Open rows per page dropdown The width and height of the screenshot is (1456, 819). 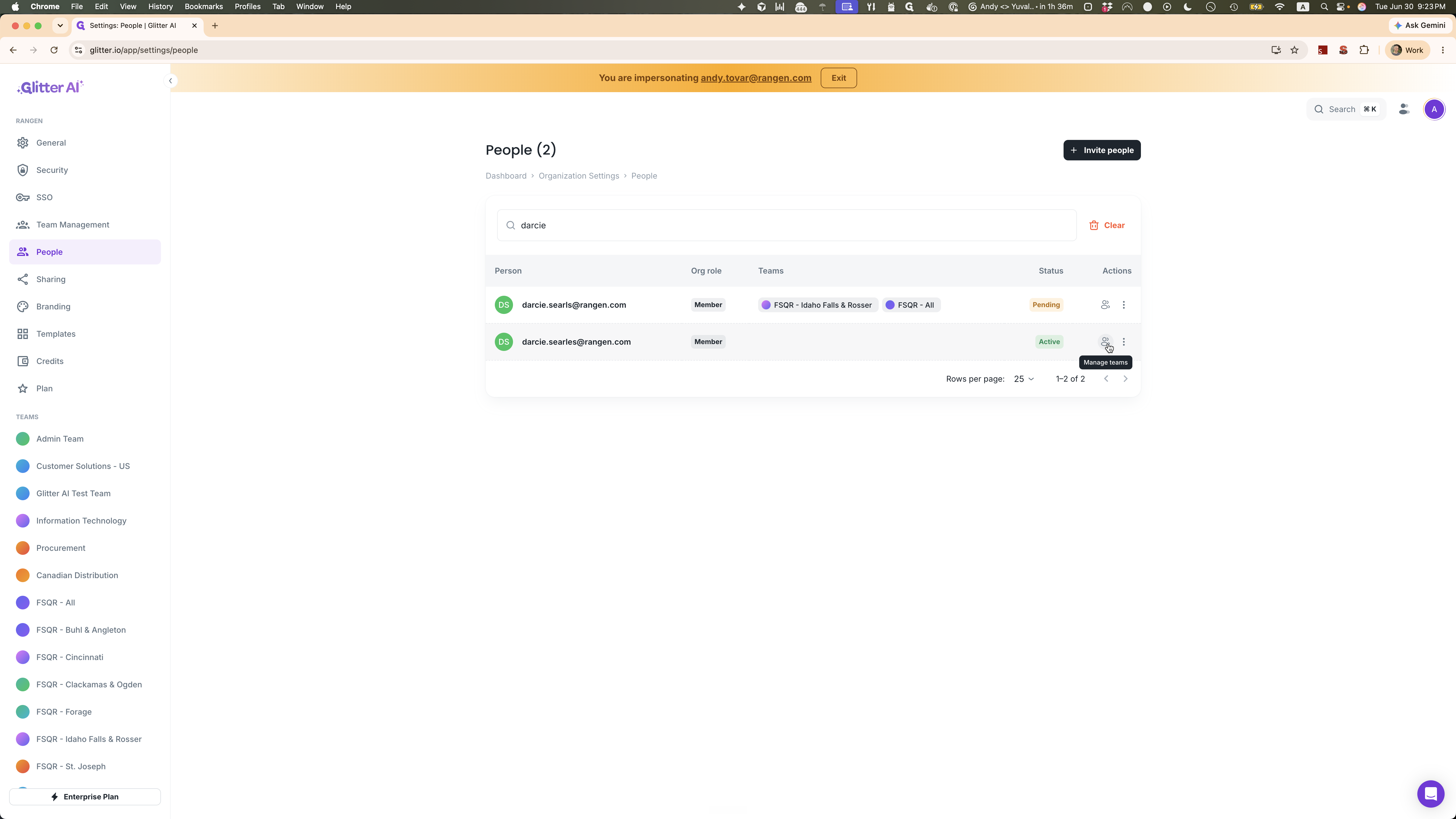(x=1024, y=379)
